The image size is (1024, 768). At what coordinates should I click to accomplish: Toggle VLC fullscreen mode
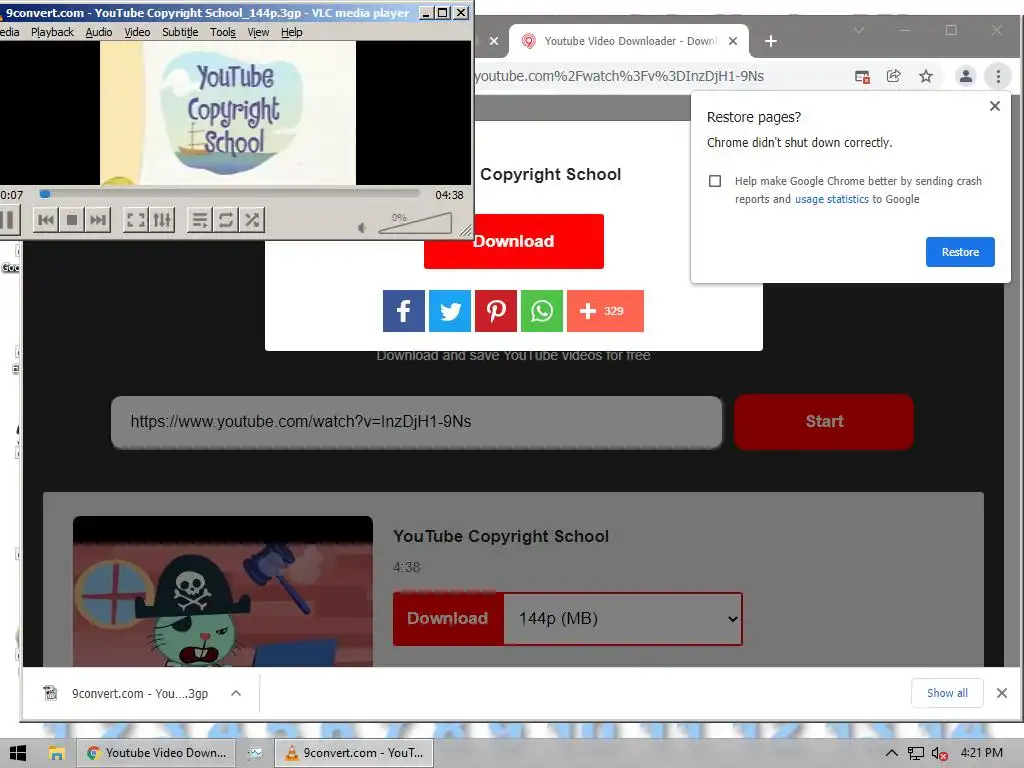tap(136, 220)
